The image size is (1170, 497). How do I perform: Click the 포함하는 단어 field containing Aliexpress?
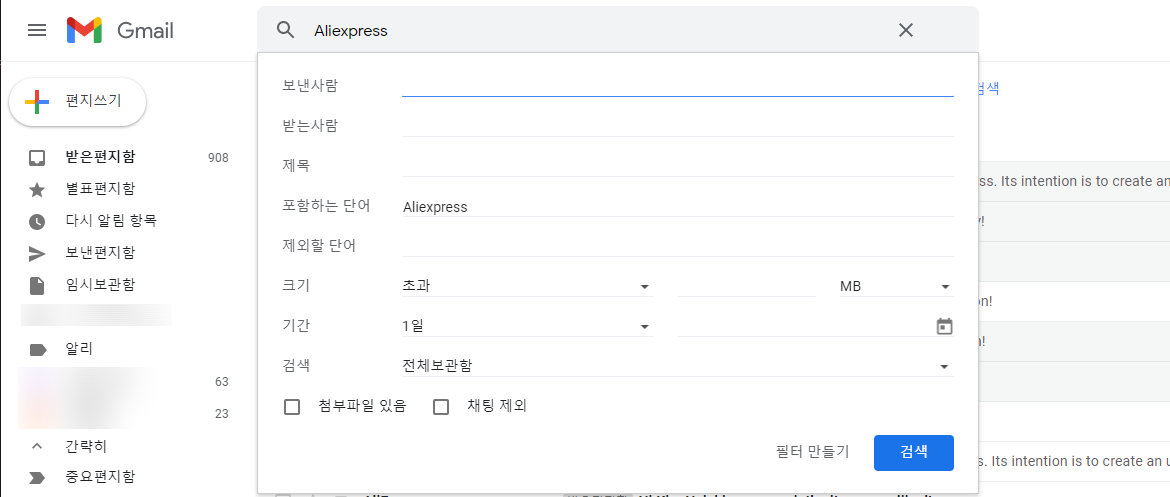point(678,207)
